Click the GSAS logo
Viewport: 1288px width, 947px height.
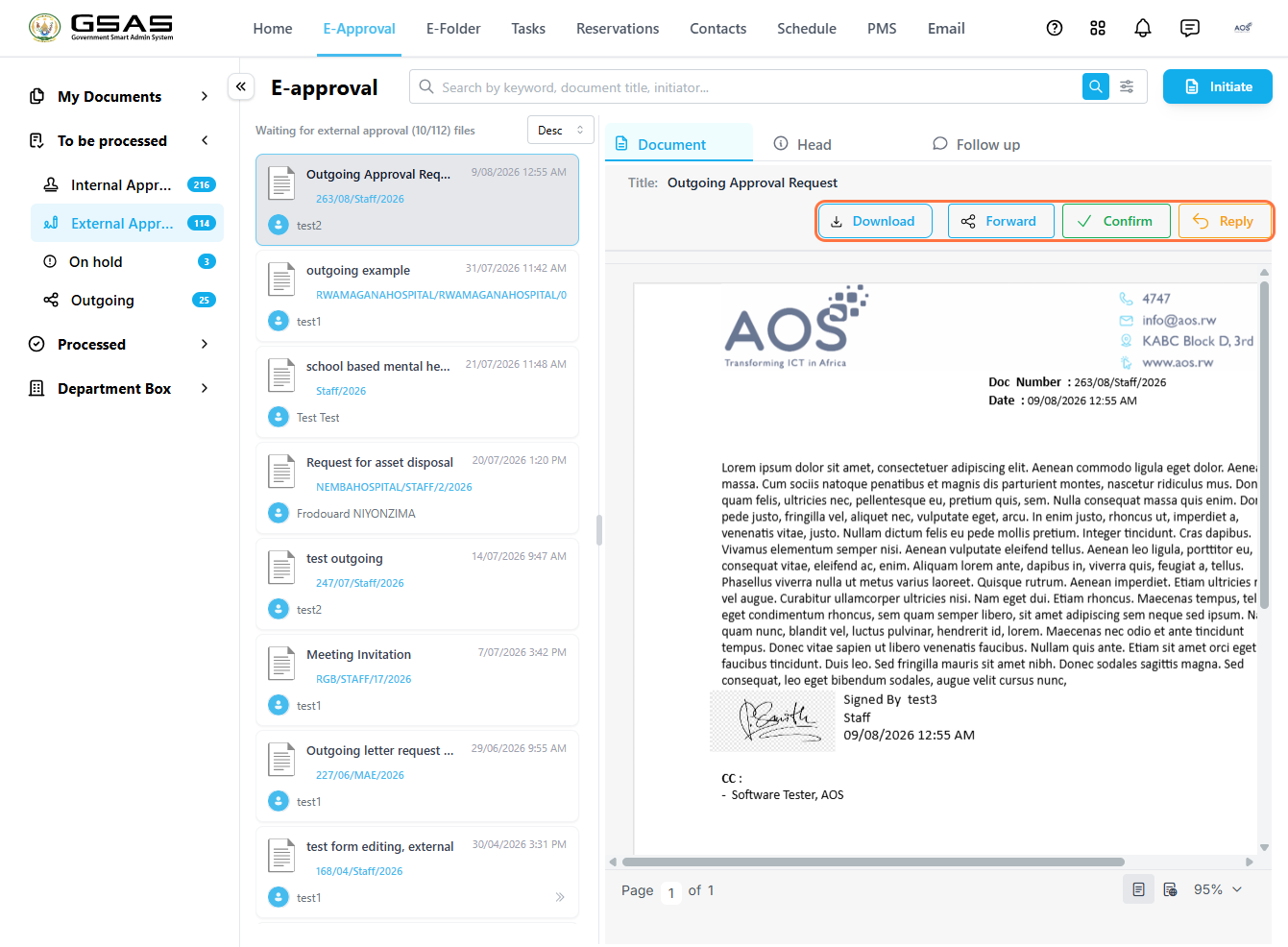pos(101,28)
